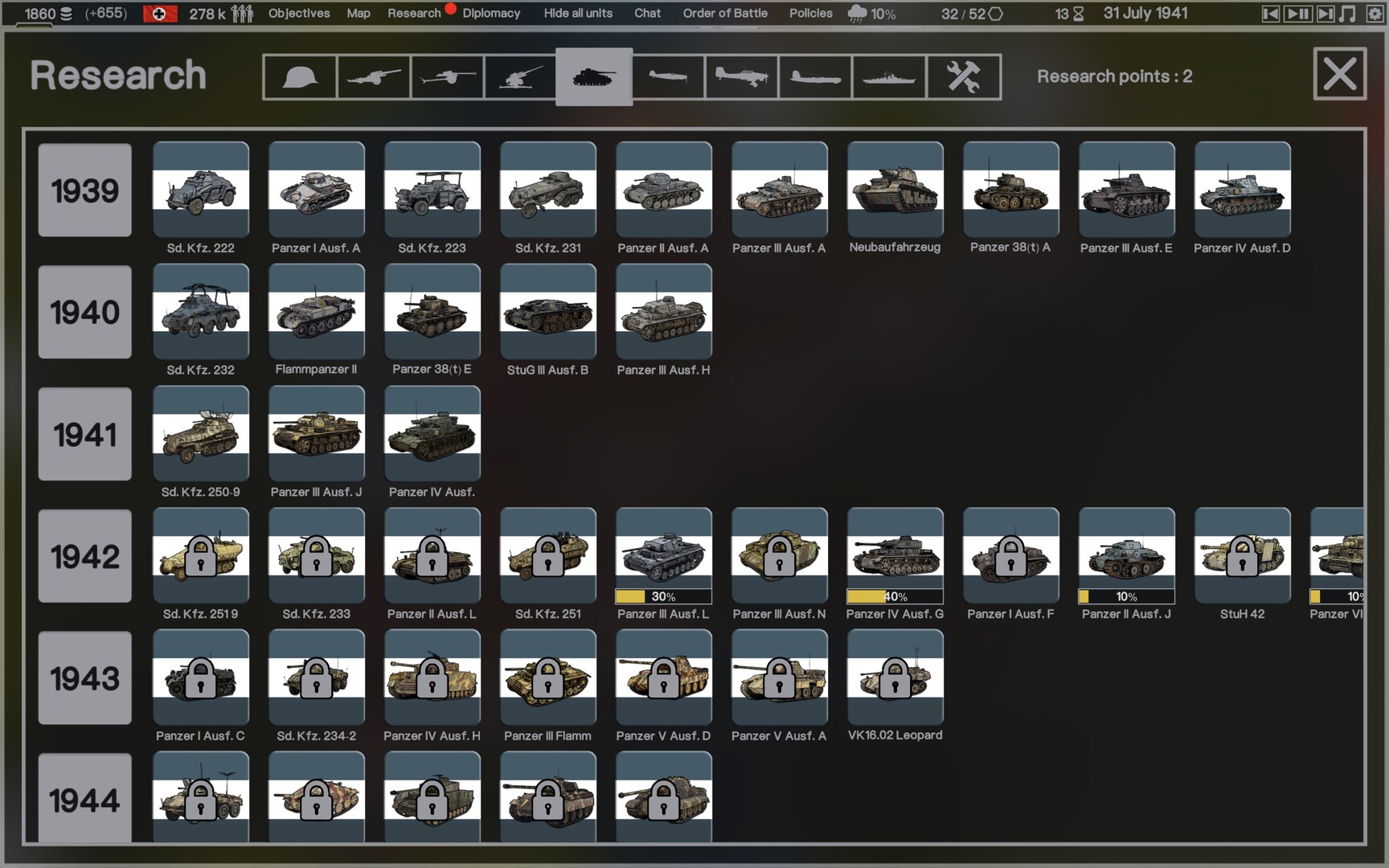This screenshot has width=1389, height=868.
Task: Click locked VK16.02 Leopard padlock
Action: (895, 678)
